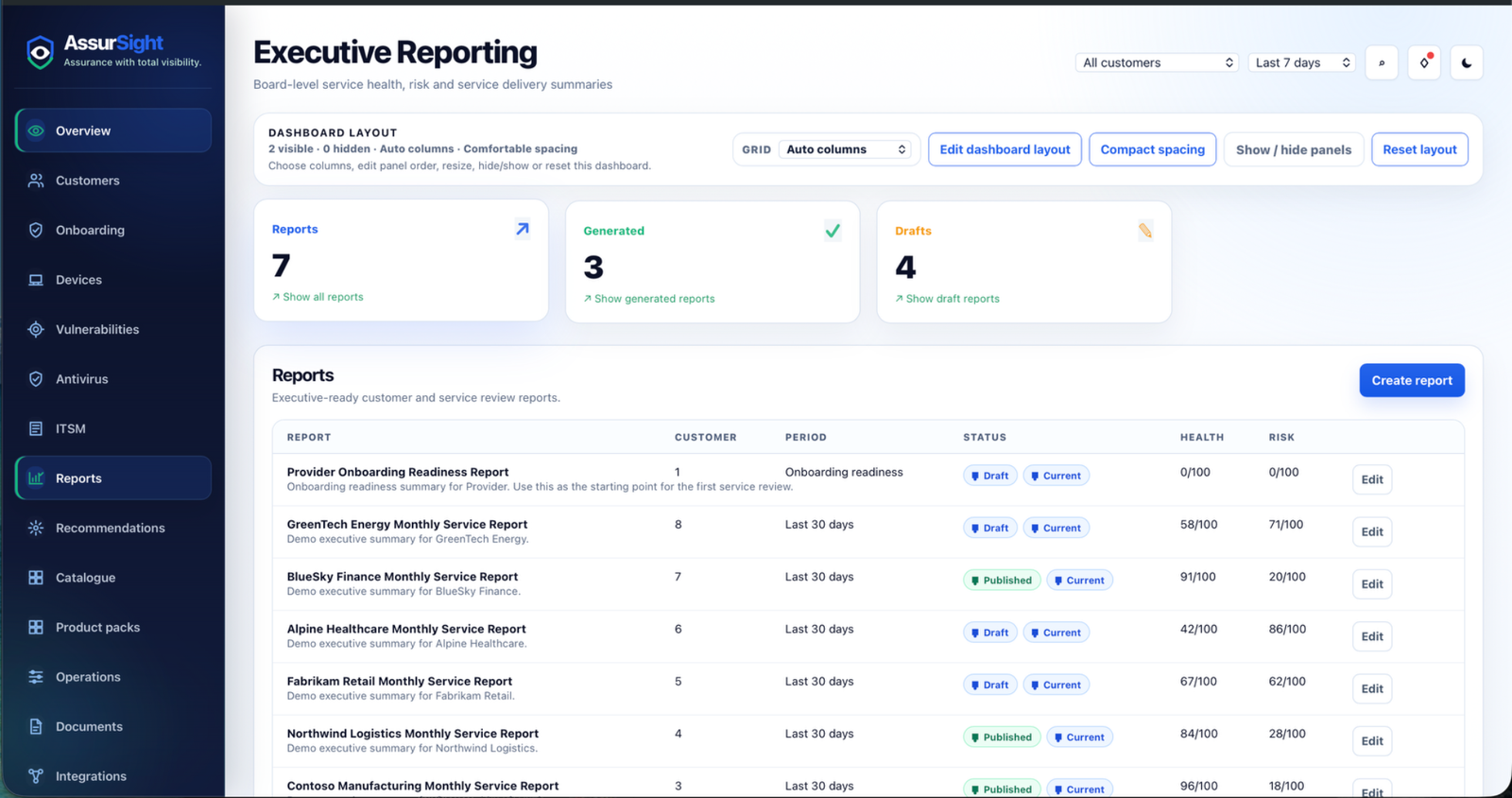Click Edit dashboard layout button

[x=1005, y=149]
